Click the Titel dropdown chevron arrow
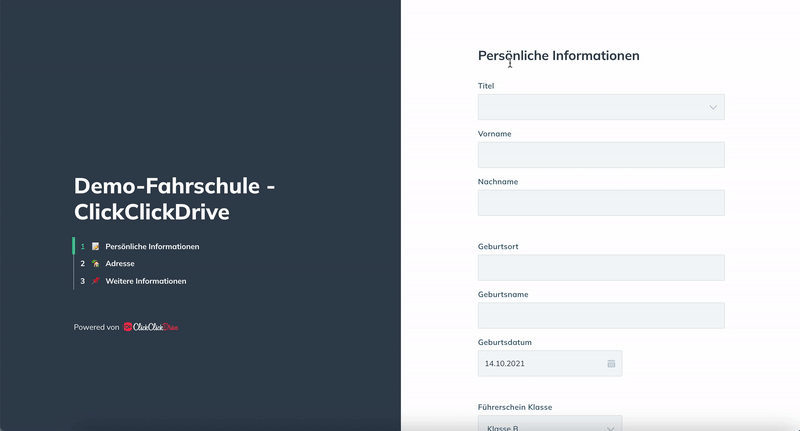Screen dimensions: 800x431 tap(713, 107)
